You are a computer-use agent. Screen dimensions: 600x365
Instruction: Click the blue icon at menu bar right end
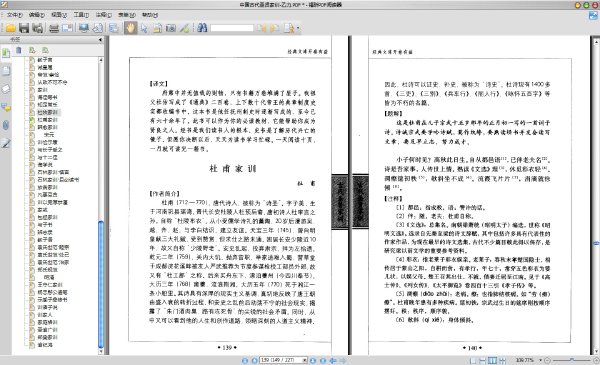tap(593, 16)
